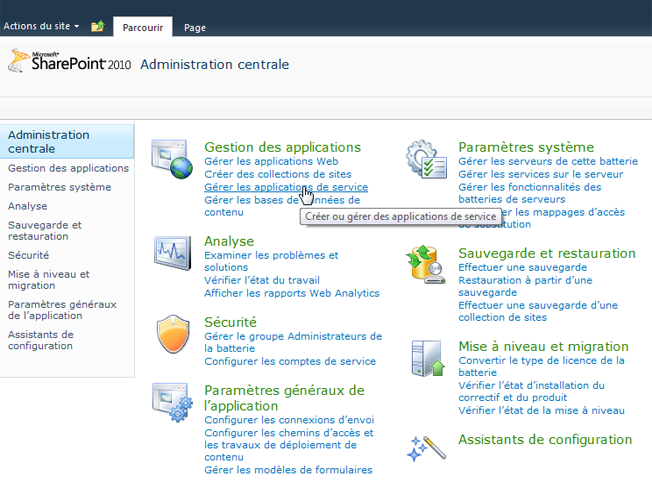
Task: Open Gérer les serveurs de cette batterie
Action: [548, 161]
